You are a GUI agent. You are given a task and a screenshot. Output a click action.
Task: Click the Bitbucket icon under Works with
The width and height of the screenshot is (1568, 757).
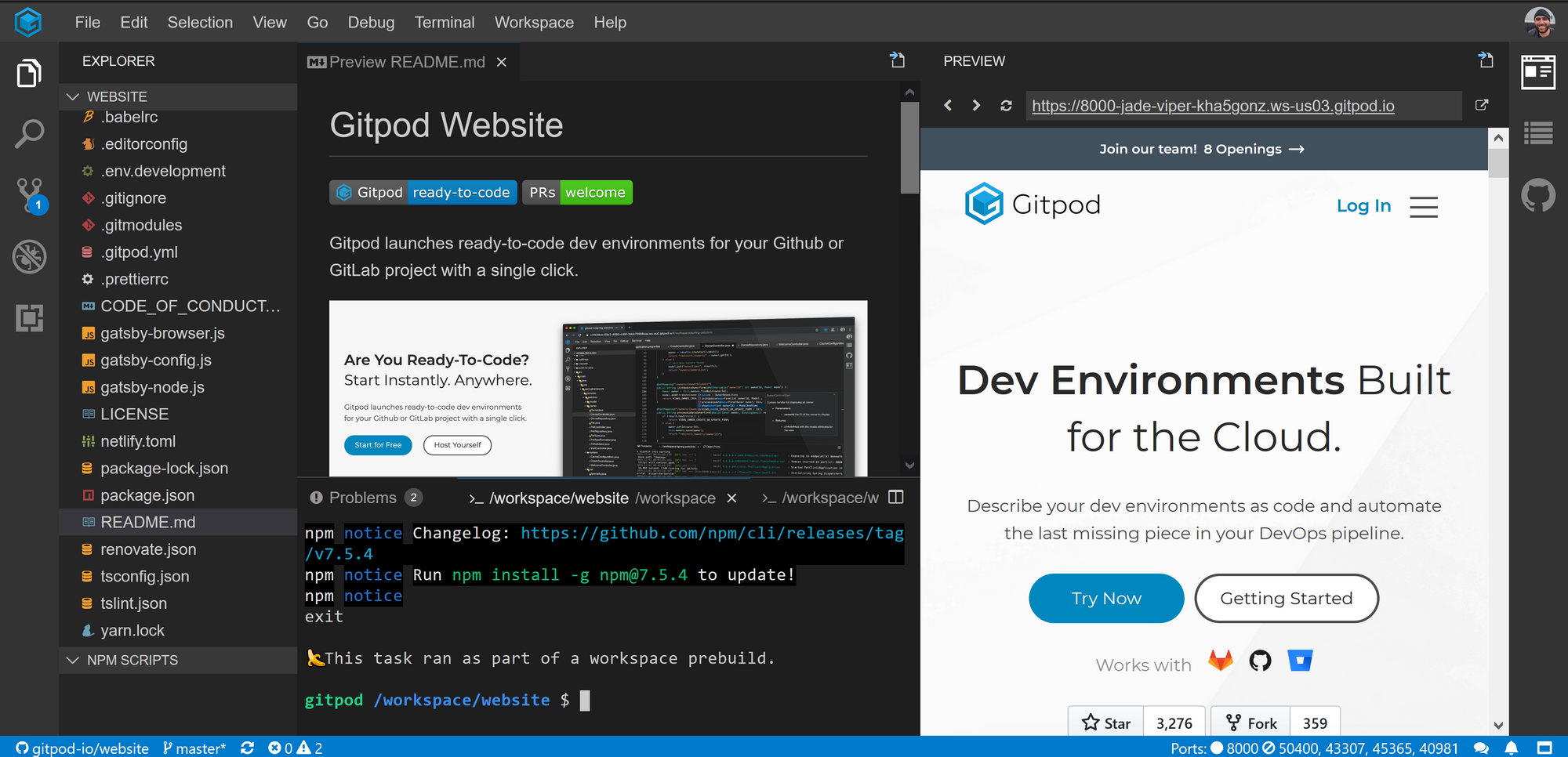(1300, 661)
